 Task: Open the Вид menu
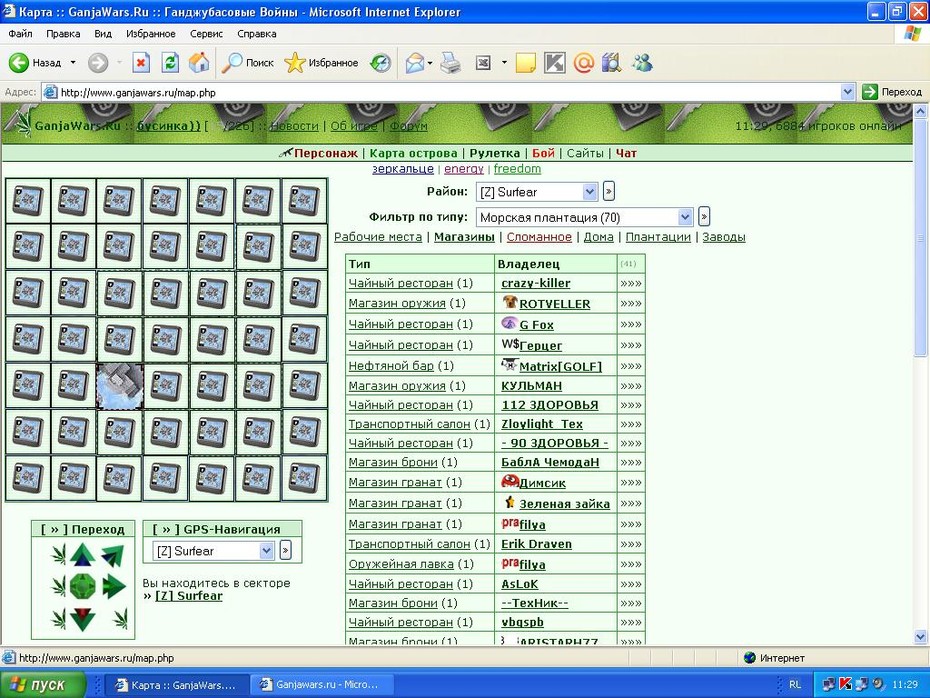coord(103,34)
